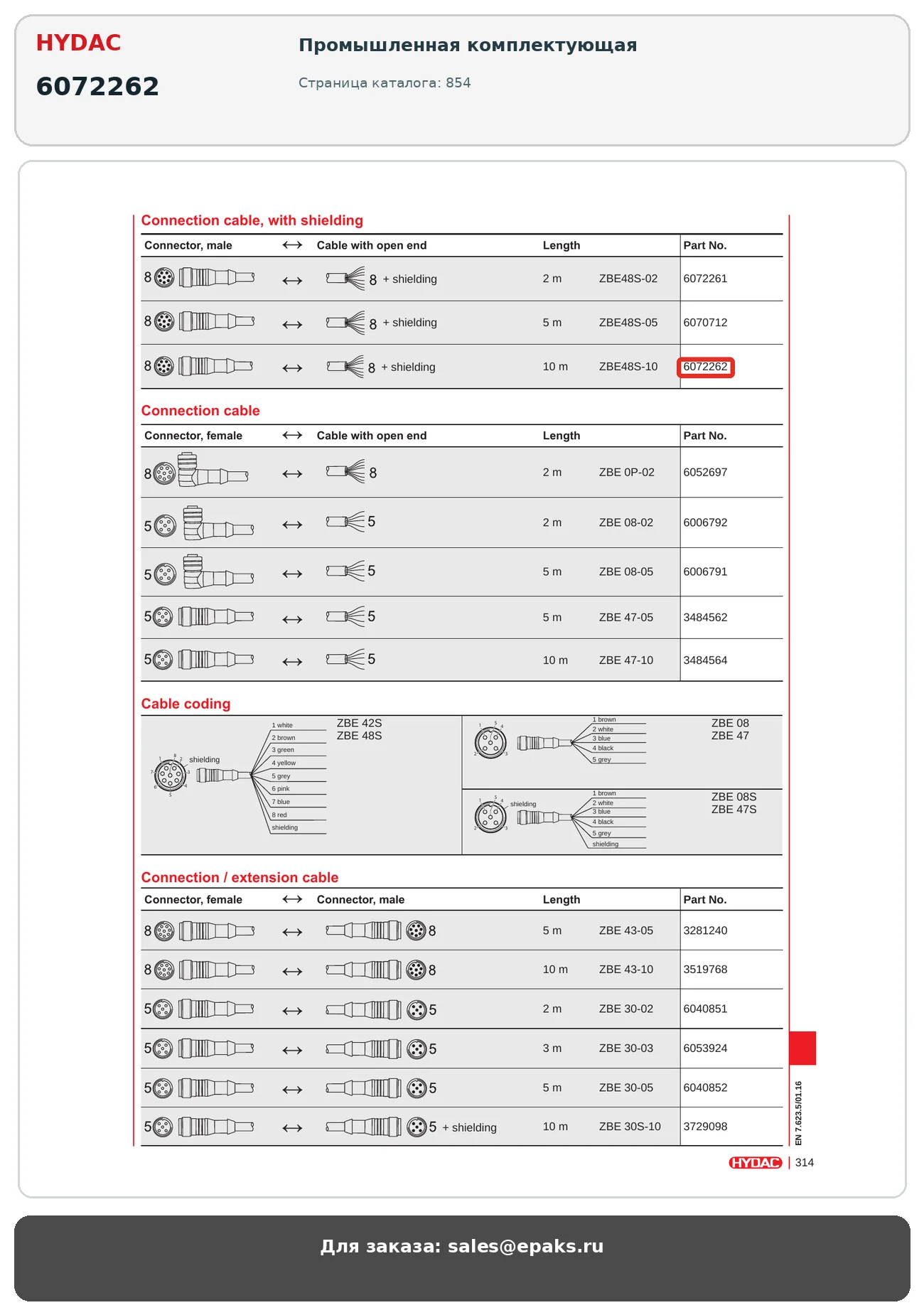Click part number 6006792

[x=705, y=522]
